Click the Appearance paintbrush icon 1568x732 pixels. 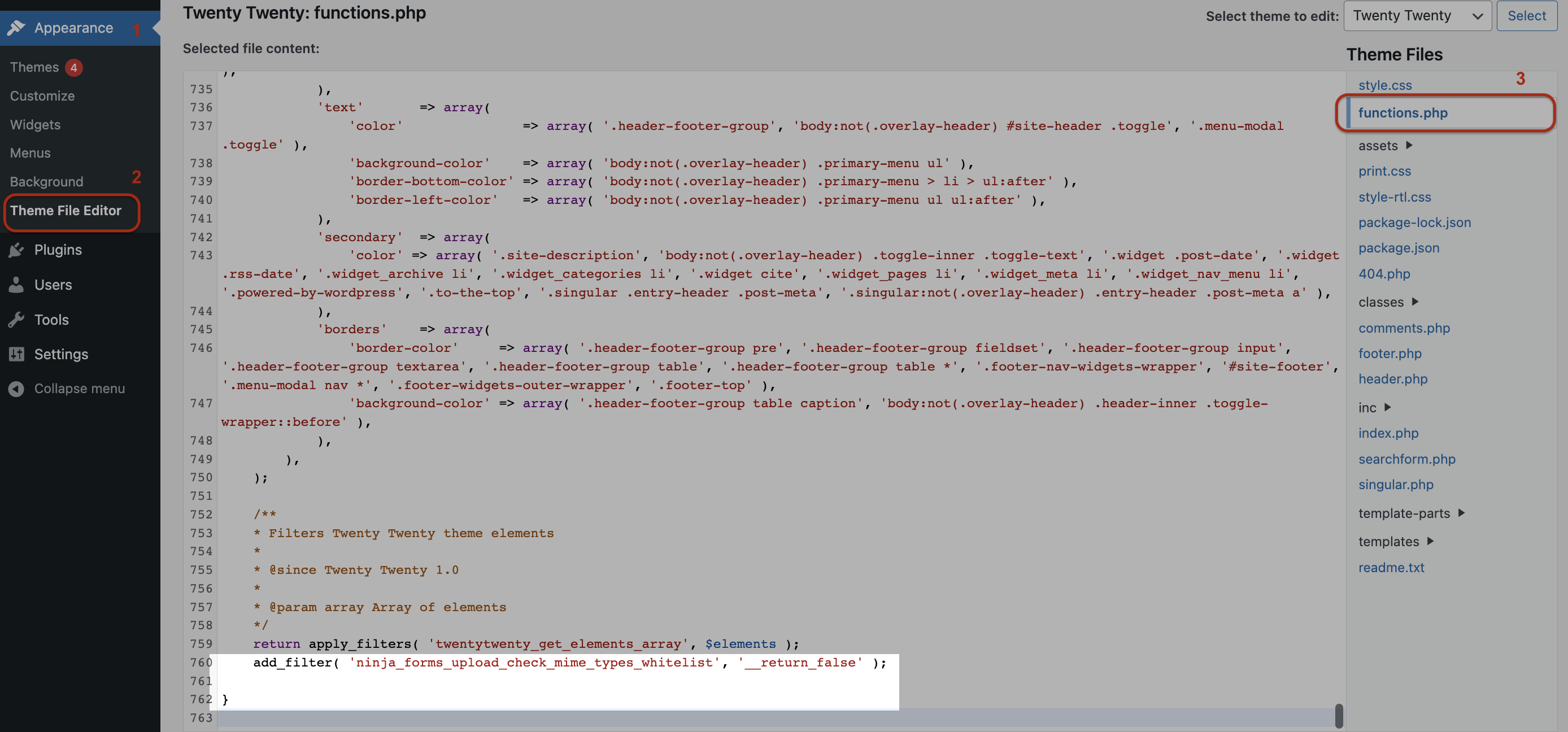(16, 27)
